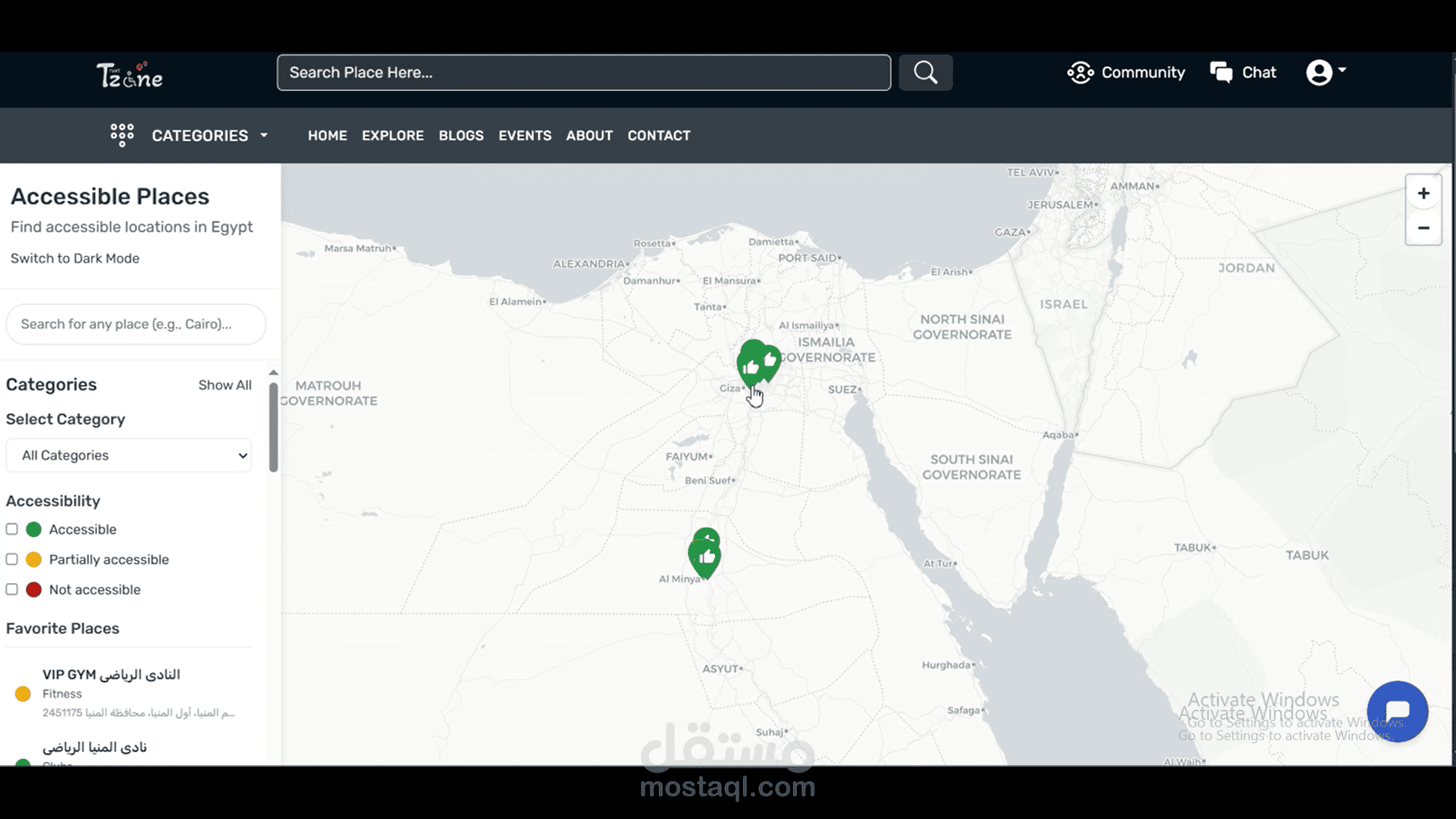This screenshot has height=819, width=1456.
Task: Open the All Categories select box
Action: tap(129, 455)
